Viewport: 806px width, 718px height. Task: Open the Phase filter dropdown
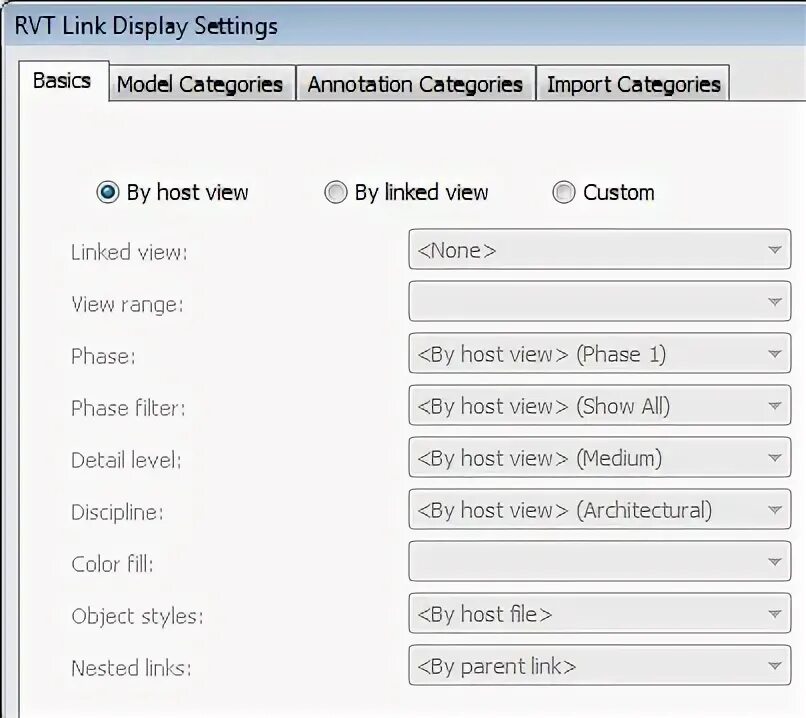(599, 406)
